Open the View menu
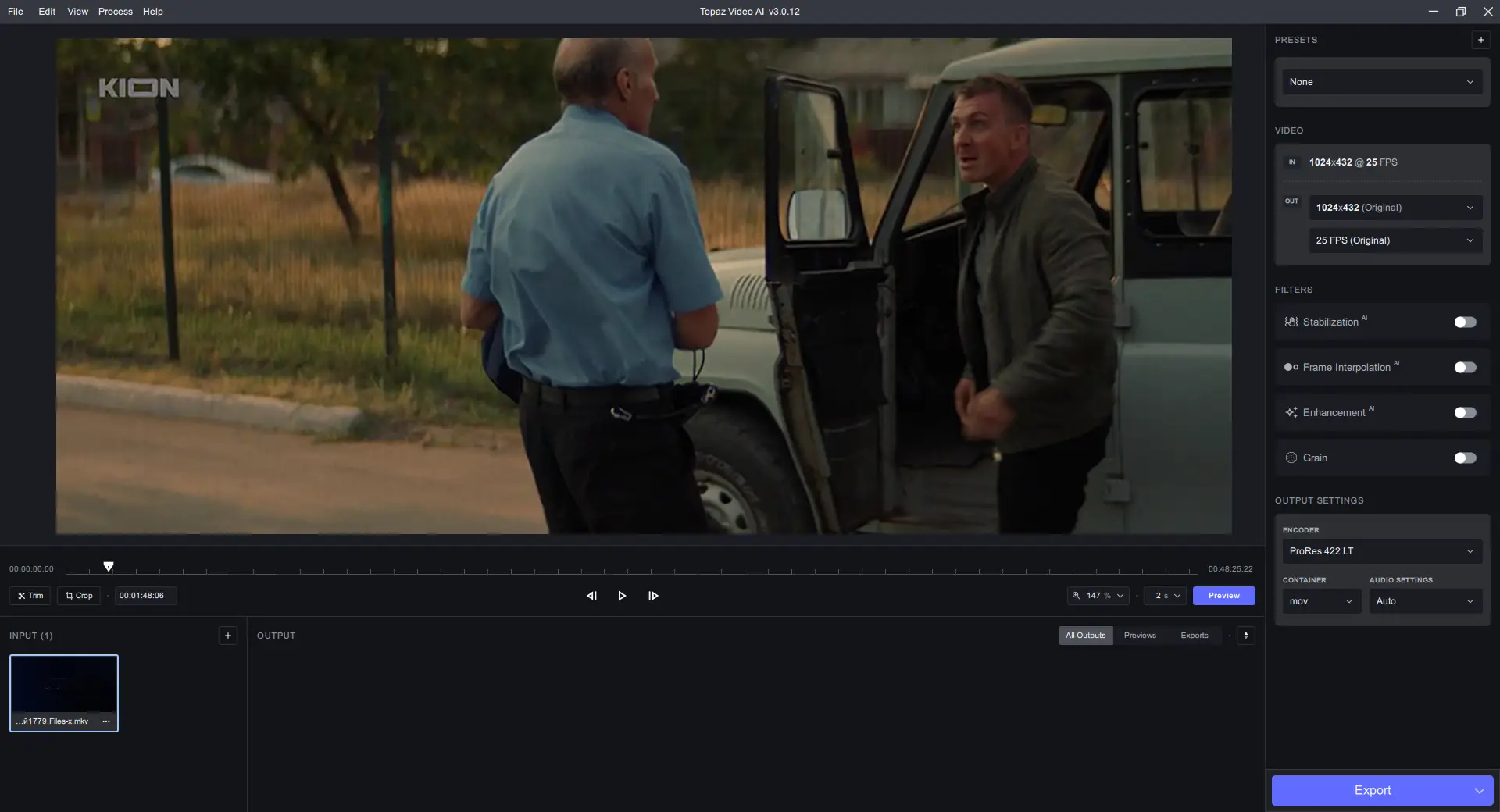 coord(78,12)
